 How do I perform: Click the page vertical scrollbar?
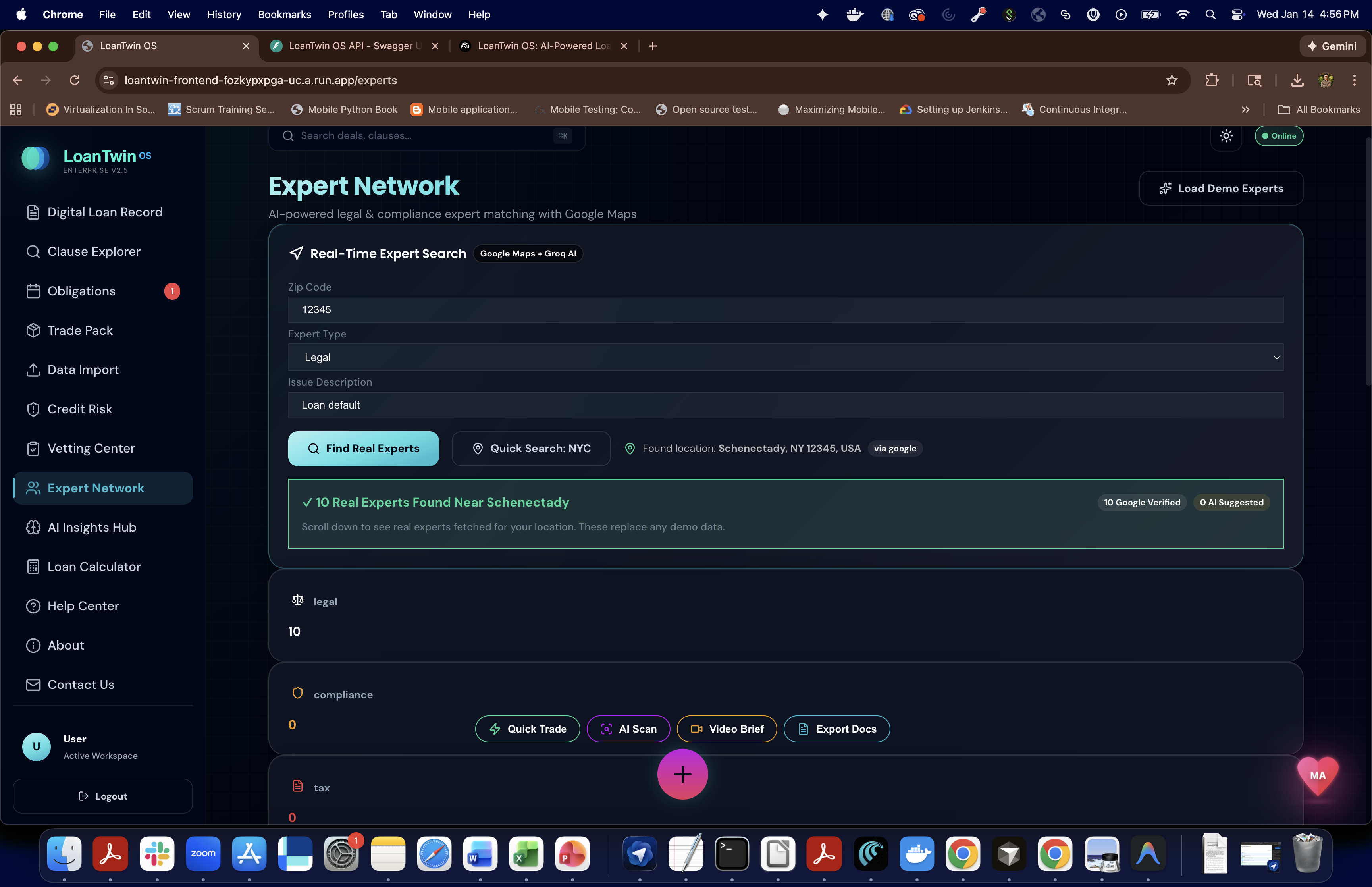pos(1368,262)
